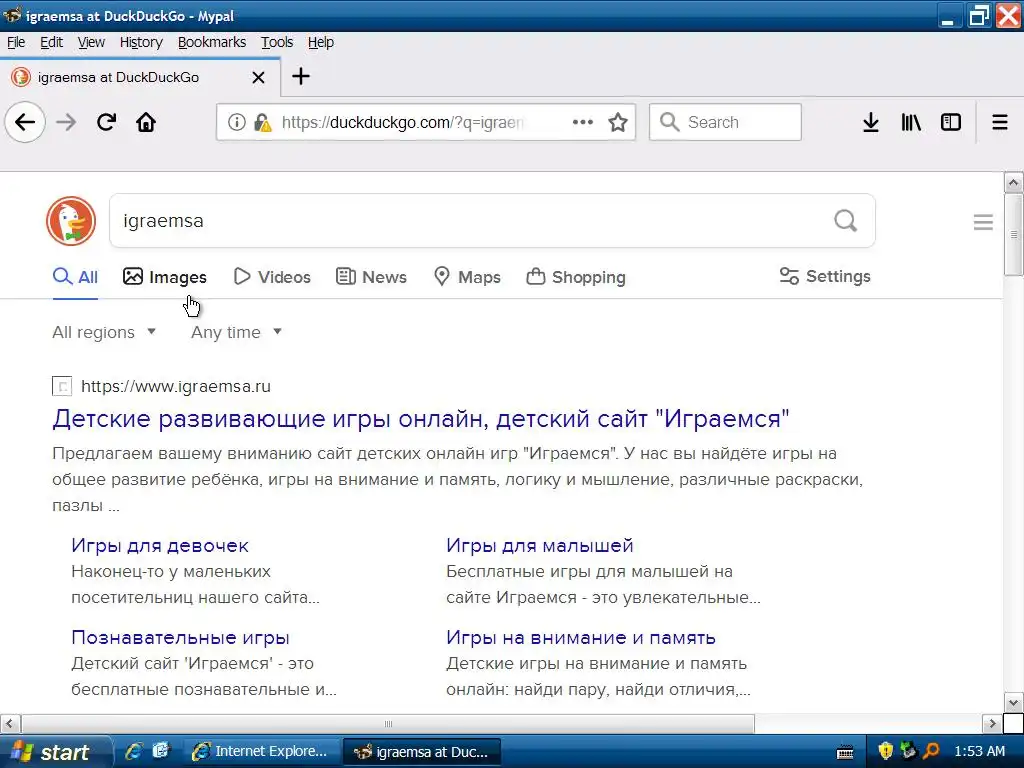Viewport: 1024px width, 768px height.
Task: Toggle the sidebar panel icon
Action: click(x=951, y=122)
